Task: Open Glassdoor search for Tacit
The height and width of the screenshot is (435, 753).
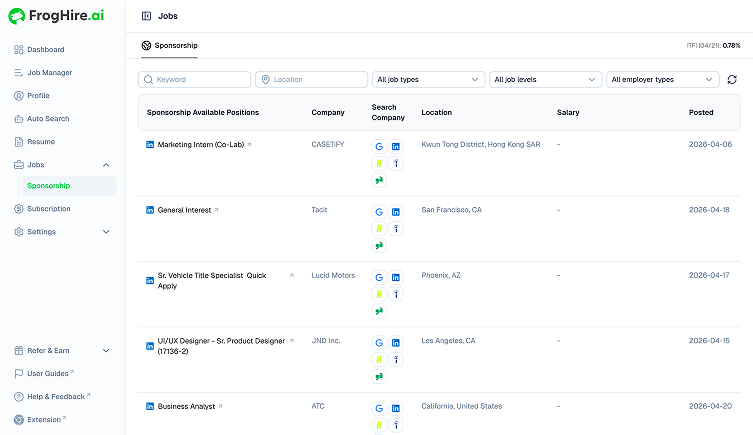Action: [x=379, y=245]
